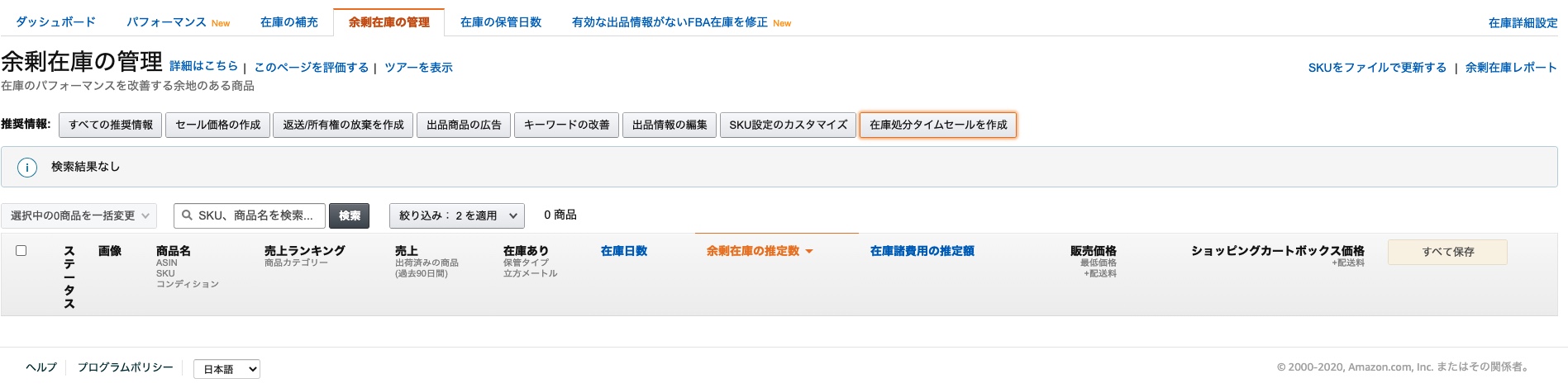Sort by the 在庫日数 column header
The width and height of the screenshot is (1568, 388).
tap(624, 251)
